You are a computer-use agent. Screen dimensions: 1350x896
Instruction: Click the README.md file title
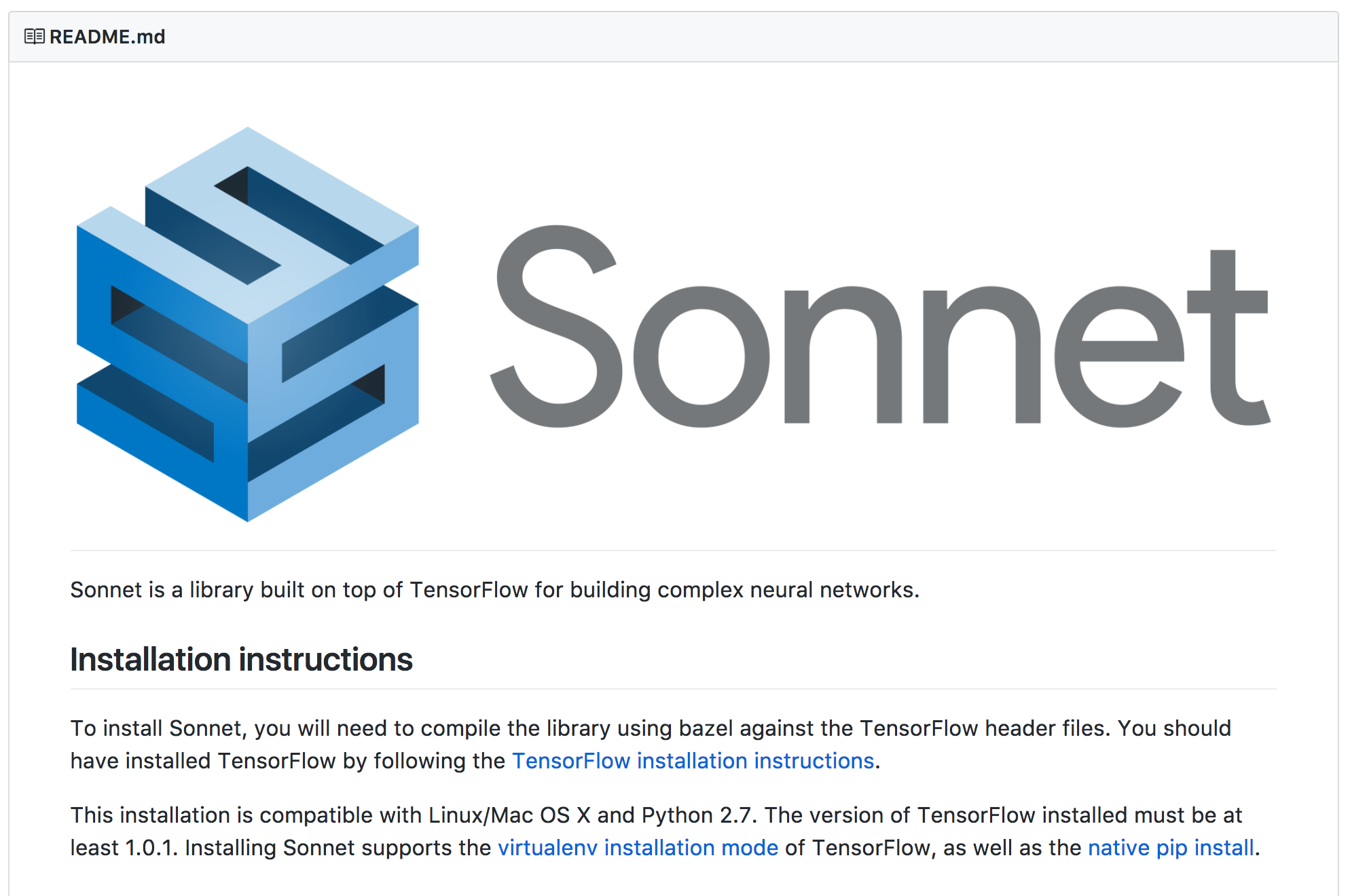point(107,37)
